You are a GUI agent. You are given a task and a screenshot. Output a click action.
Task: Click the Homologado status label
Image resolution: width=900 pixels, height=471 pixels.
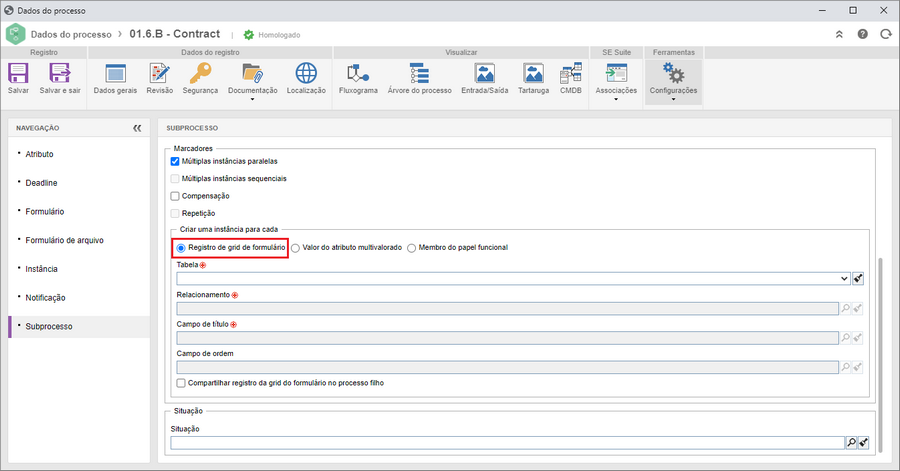[279, 35]
